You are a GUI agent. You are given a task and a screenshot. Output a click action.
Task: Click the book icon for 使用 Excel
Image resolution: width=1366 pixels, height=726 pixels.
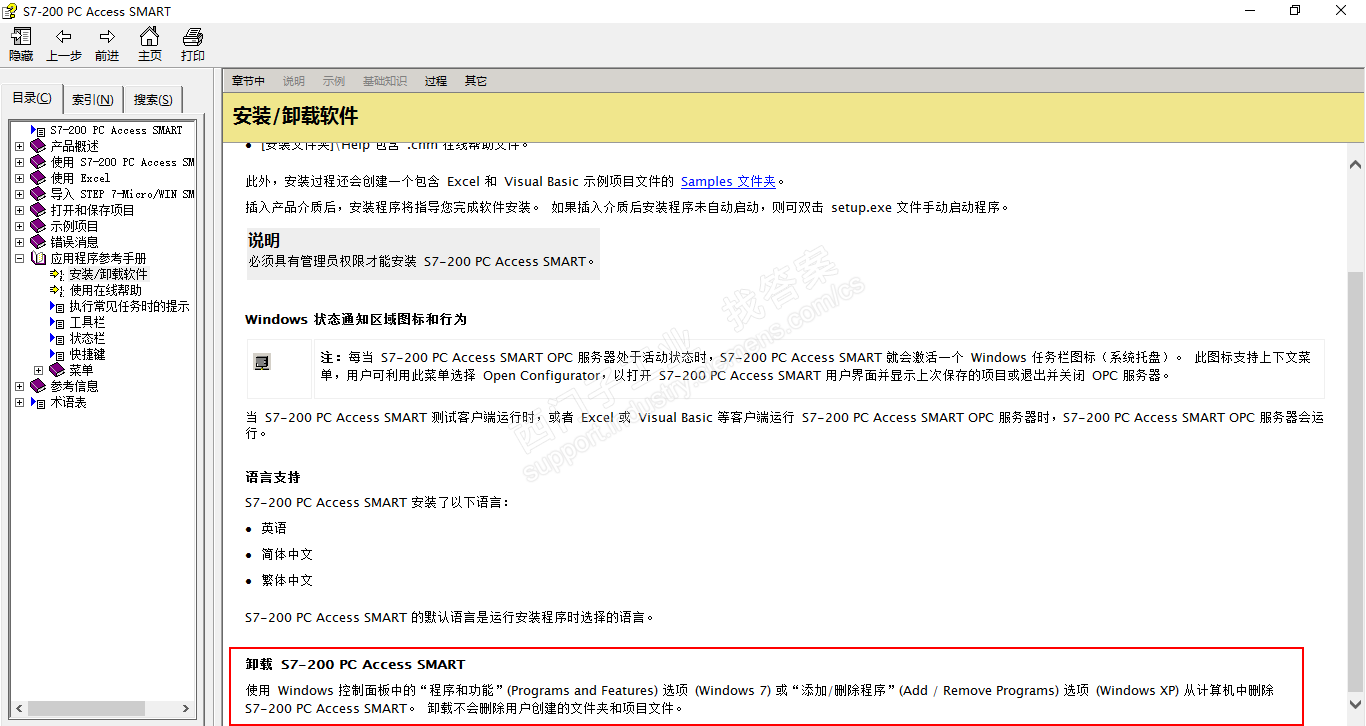pos(38,178)
